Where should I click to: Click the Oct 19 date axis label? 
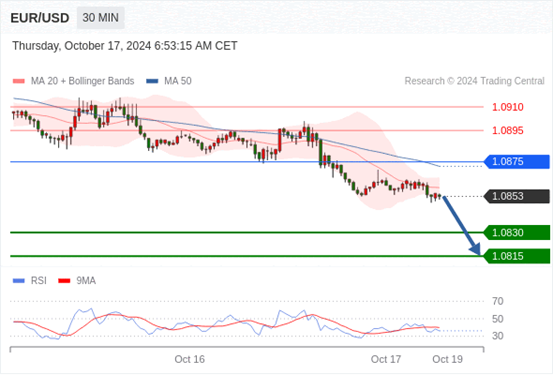click(448, 359)
